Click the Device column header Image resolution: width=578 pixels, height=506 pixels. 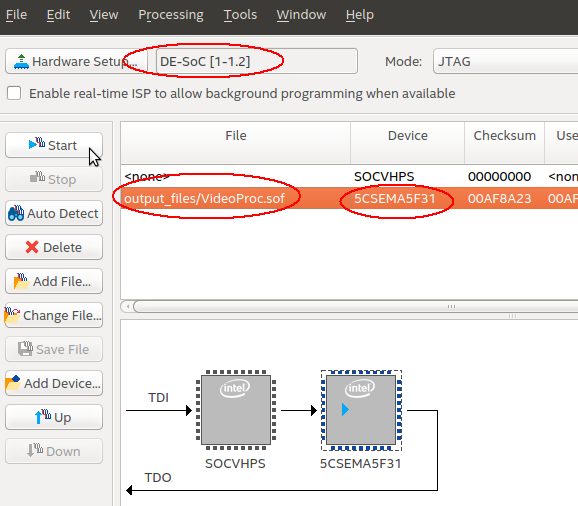(x=408, y=136)
